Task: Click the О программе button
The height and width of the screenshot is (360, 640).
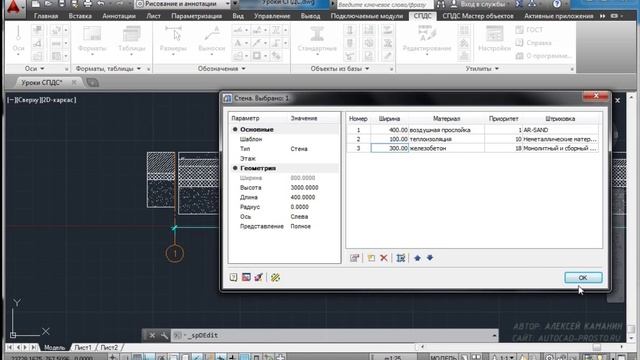Action: coord(544,56)
